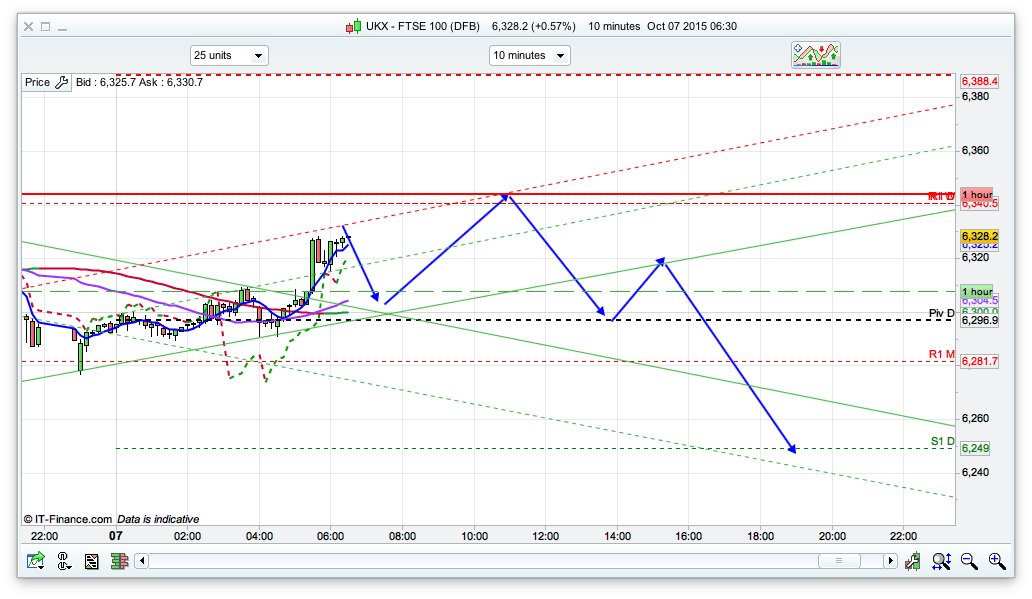Click the zoom in magnifier icon

[996, 562]
